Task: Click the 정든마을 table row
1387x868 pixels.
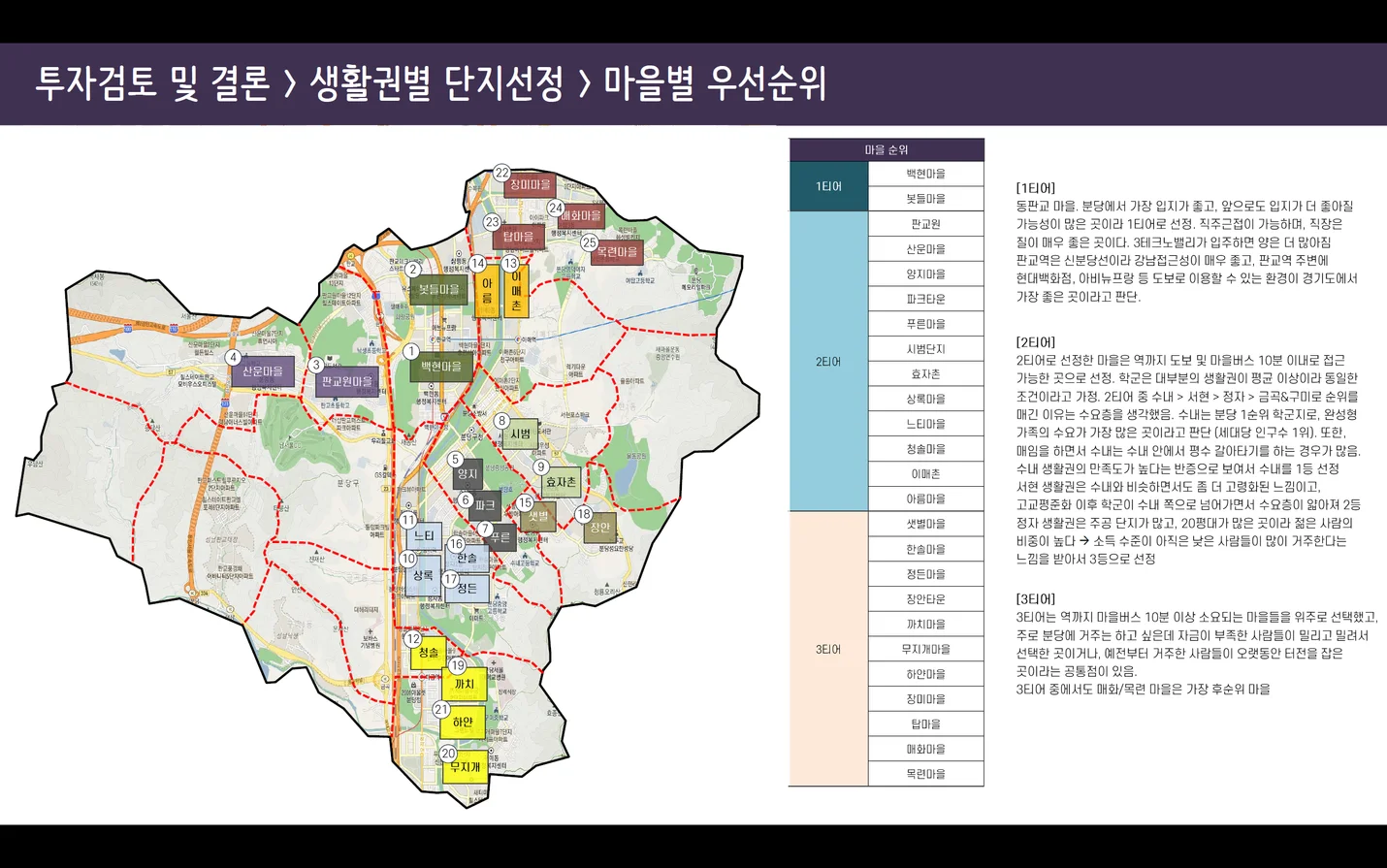Action: (x=926, y=574)
